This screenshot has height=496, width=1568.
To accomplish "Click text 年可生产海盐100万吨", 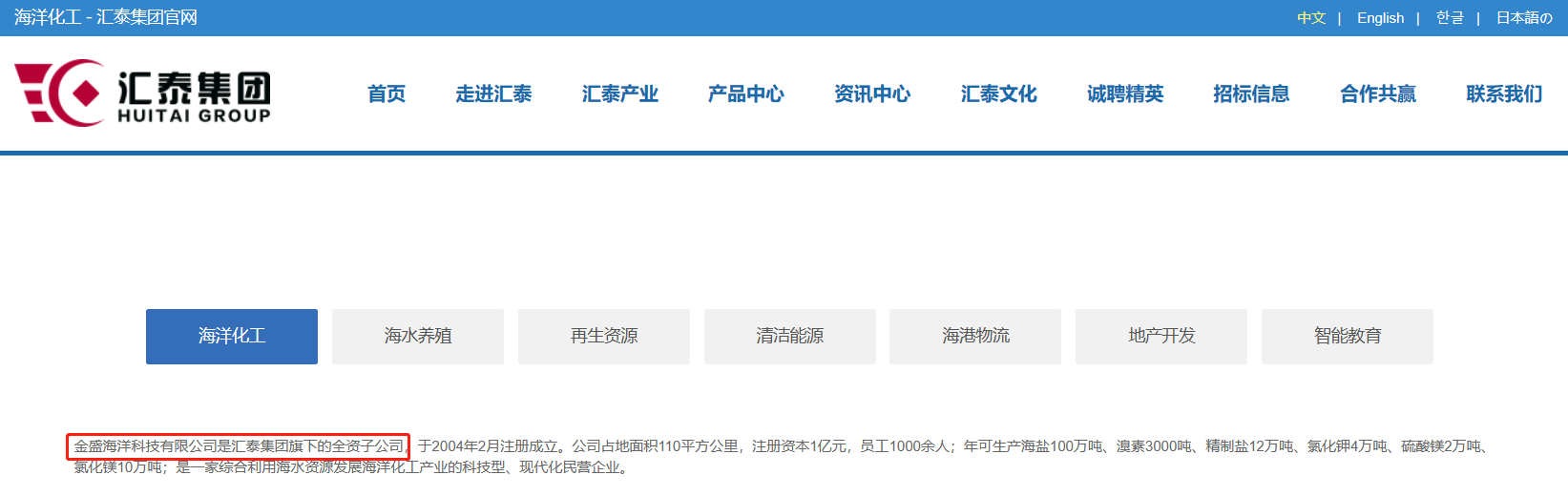I will [1033, 445].
